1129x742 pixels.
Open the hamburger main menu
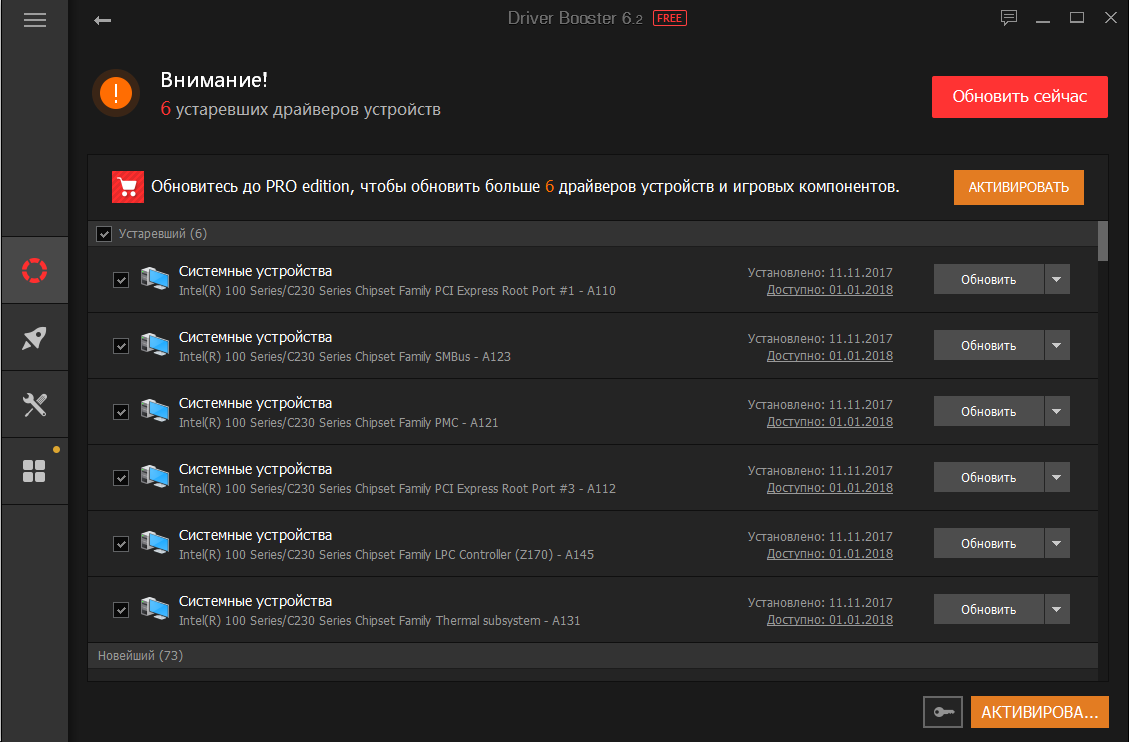[35, 20]
